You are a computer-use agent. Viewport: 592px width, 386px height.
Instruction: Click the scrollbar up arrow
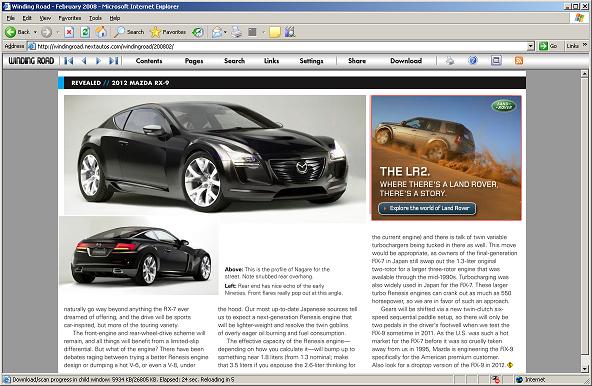pyautogui.click(x=584, y=74)
